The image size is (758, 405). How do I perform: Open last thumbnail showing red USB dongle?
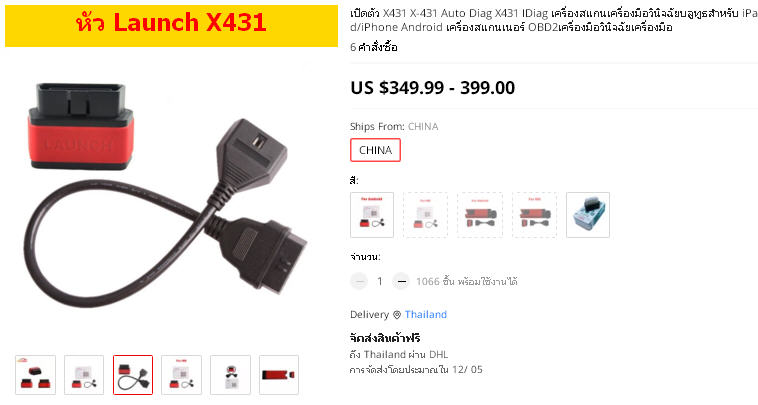click(x=279, y=375)
